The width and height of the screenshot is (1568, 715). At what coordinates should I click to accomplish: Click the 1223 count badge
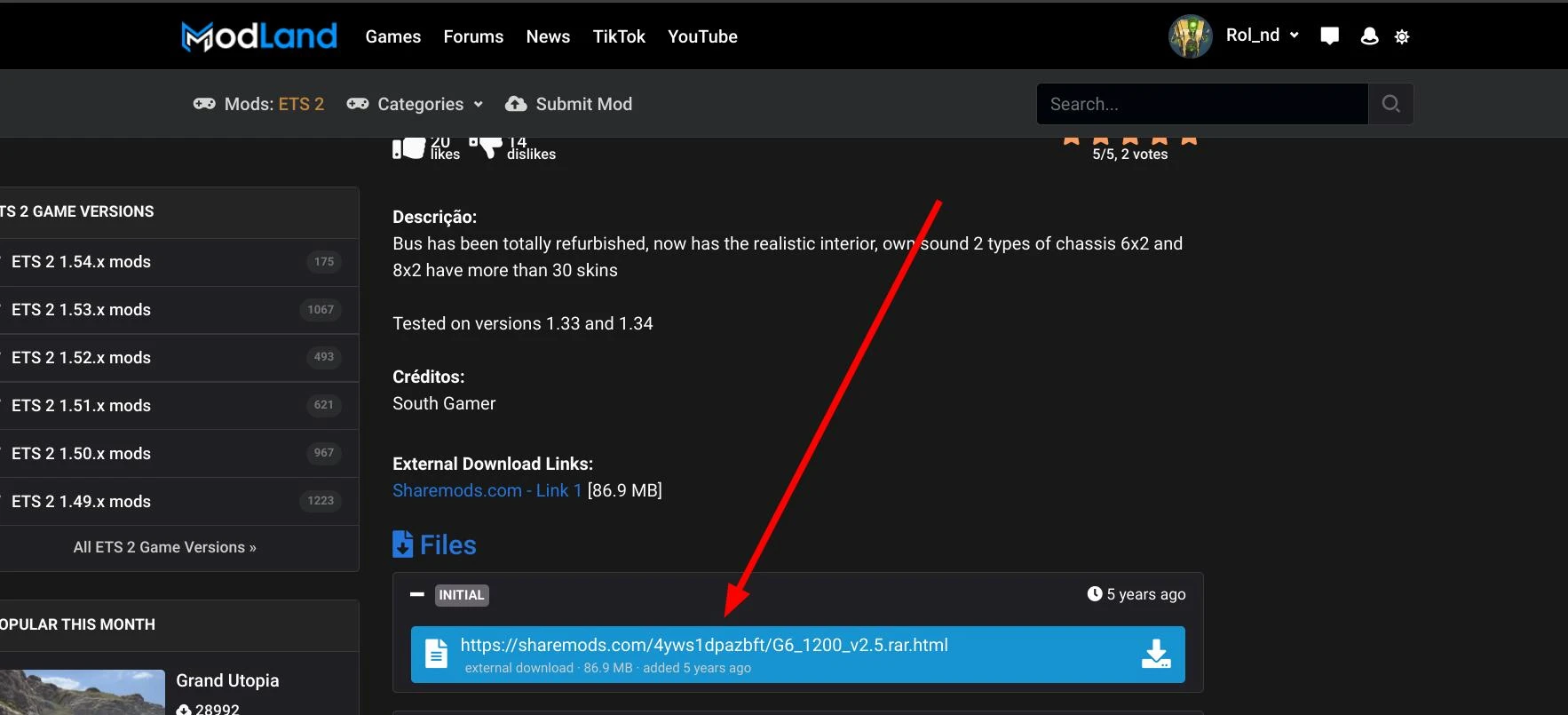click(321, 501)
